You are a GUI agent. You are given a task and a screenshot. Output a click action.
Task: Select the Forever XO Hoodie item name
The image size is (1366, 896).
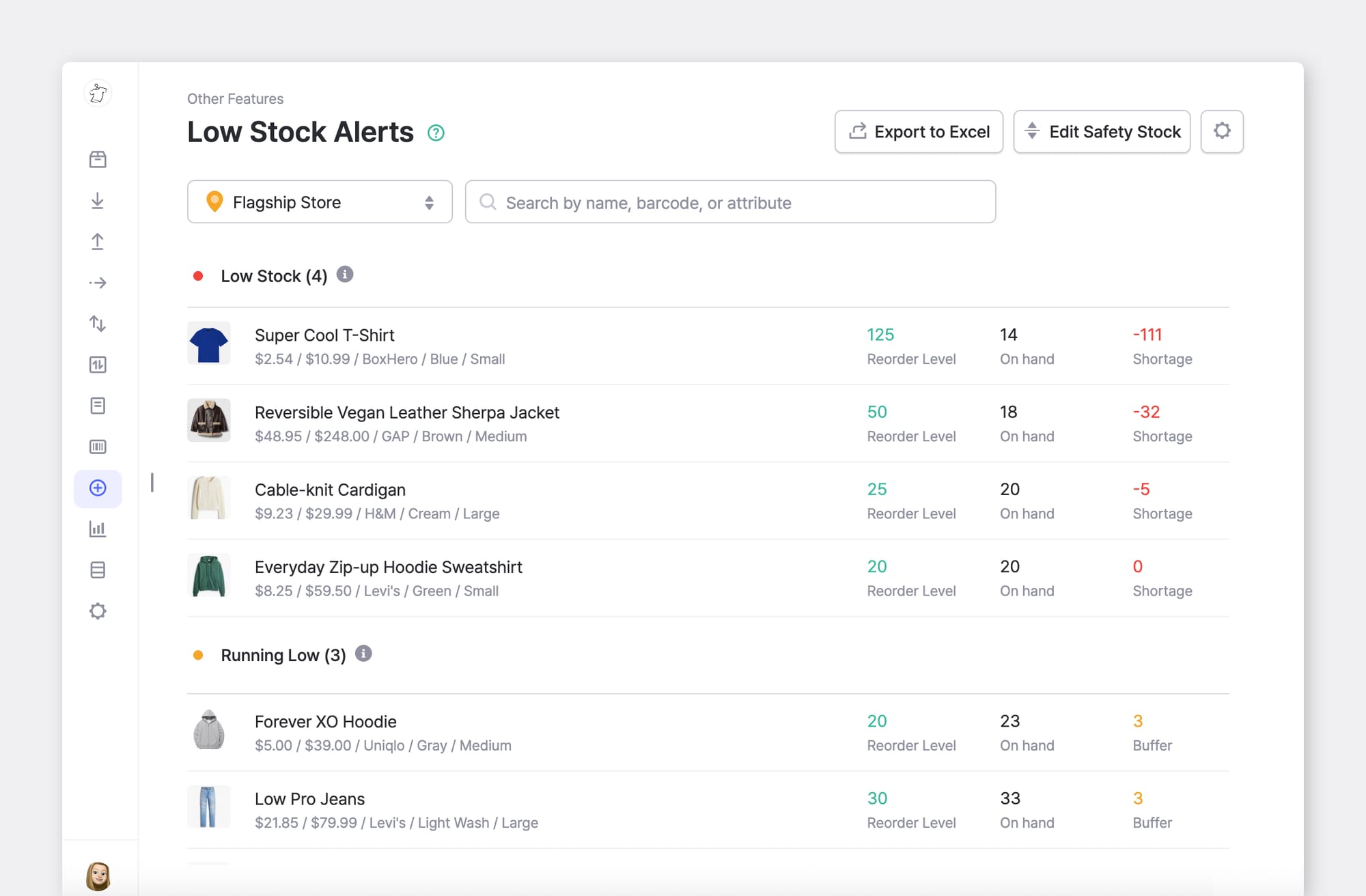325,722
